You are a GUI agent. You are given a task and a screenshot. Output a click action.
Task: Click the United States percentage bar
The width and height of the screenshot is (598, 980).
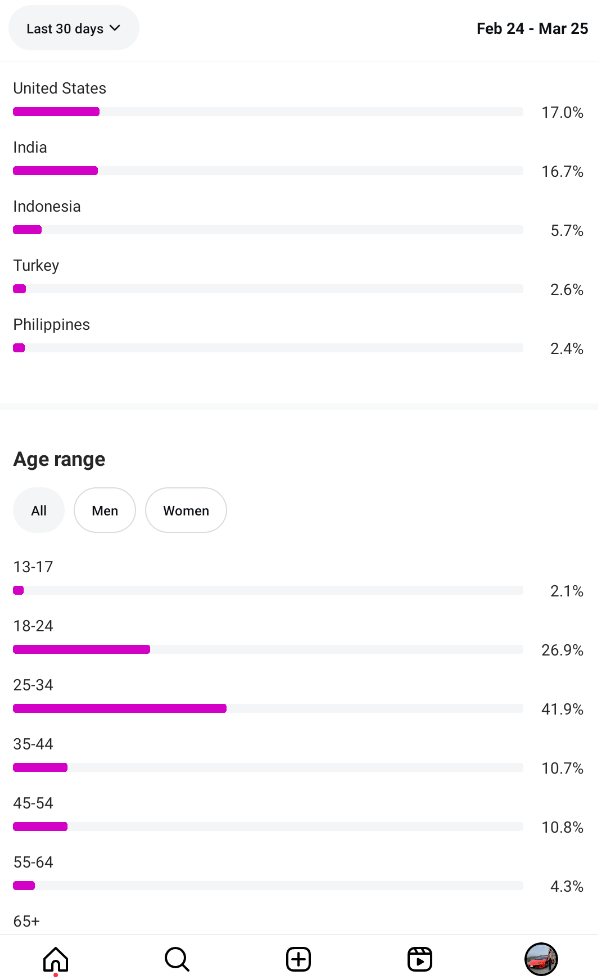(268, 112)
